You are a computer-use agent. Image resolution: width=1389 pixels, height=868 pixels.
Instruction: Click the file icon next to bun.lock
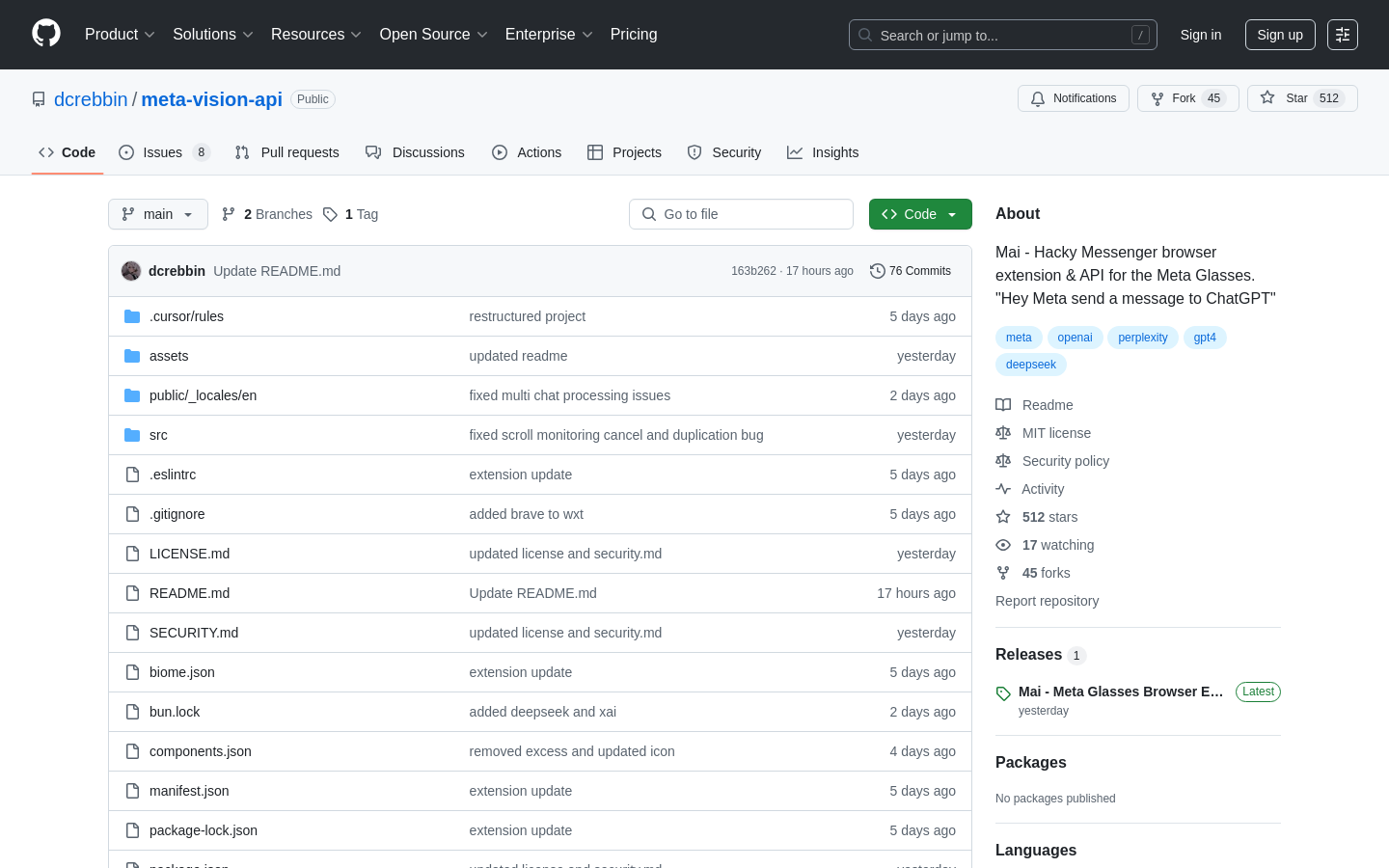(132, 712)
